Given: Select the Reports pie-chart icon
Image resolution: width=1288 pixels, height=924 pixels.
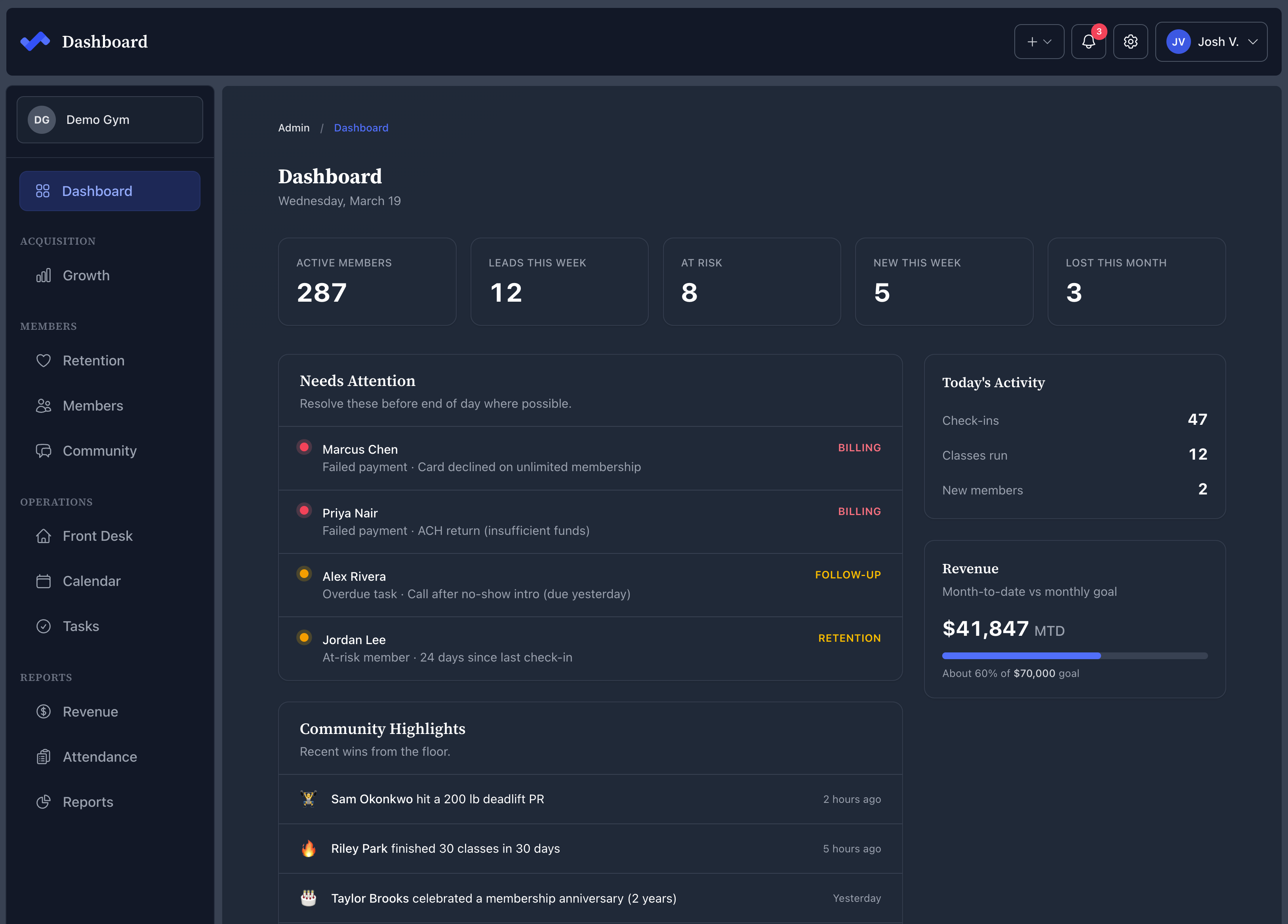Looking at the screenshot, I should click(x=44, y=801).
